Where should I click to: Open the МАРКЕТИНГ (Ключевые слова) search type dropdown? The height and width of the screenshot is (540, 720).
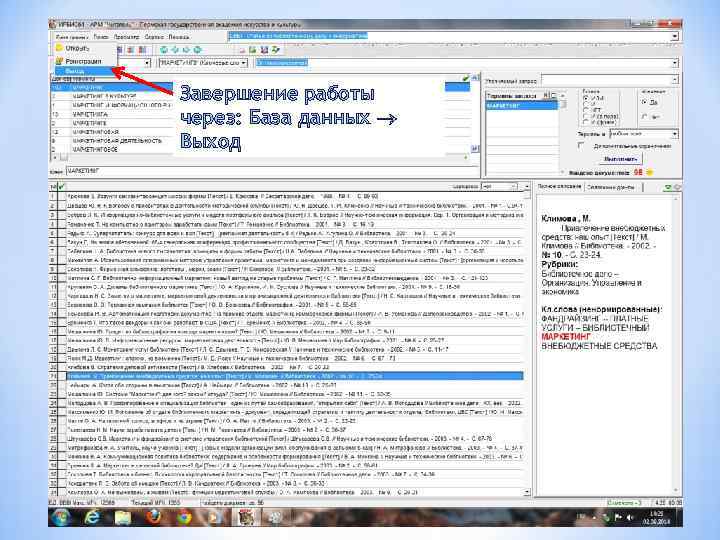coord(243,63)
